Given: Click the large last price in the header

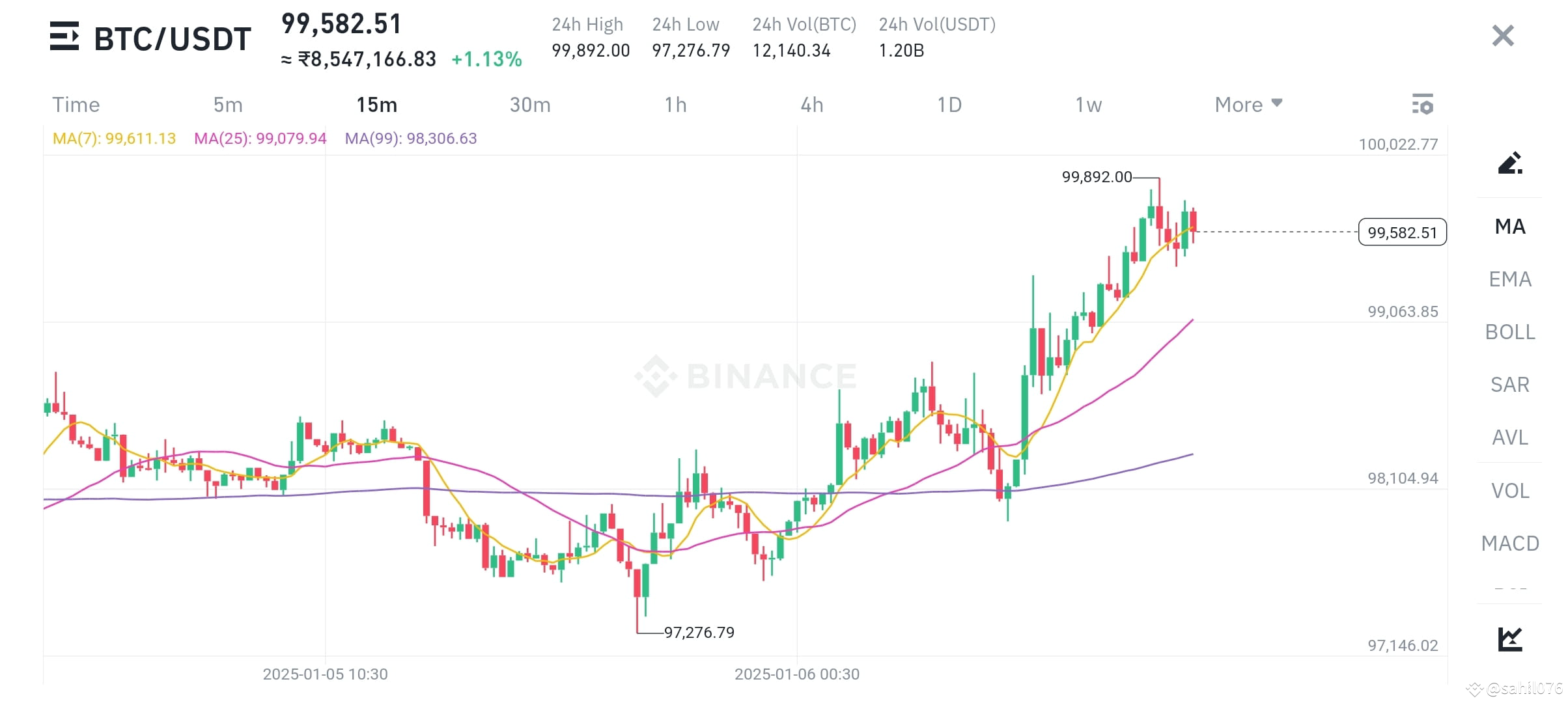Looking at the screenshot, I should click(341, 24).
